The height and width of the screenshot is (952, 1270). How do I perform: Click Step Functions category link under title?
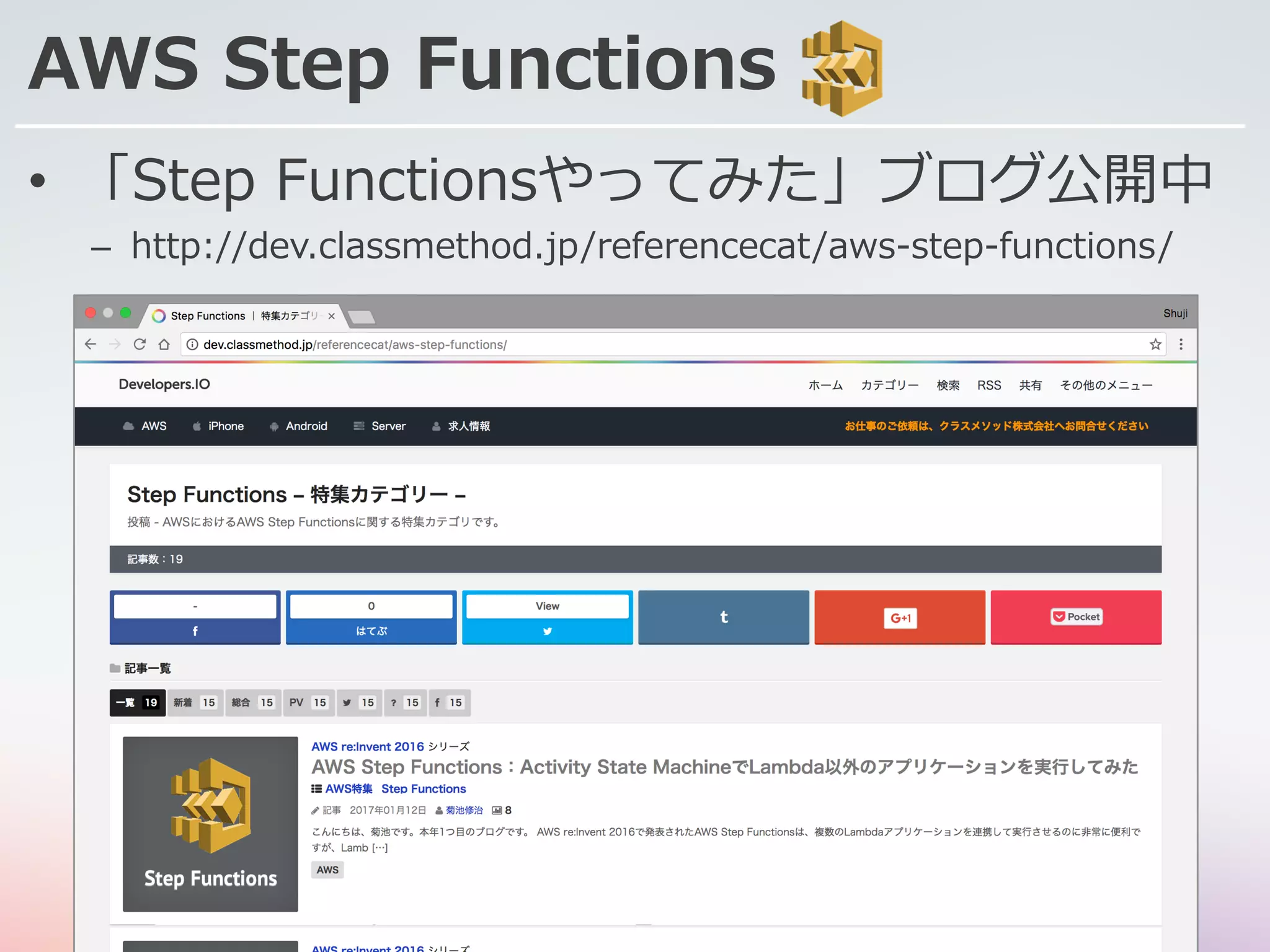424,789
